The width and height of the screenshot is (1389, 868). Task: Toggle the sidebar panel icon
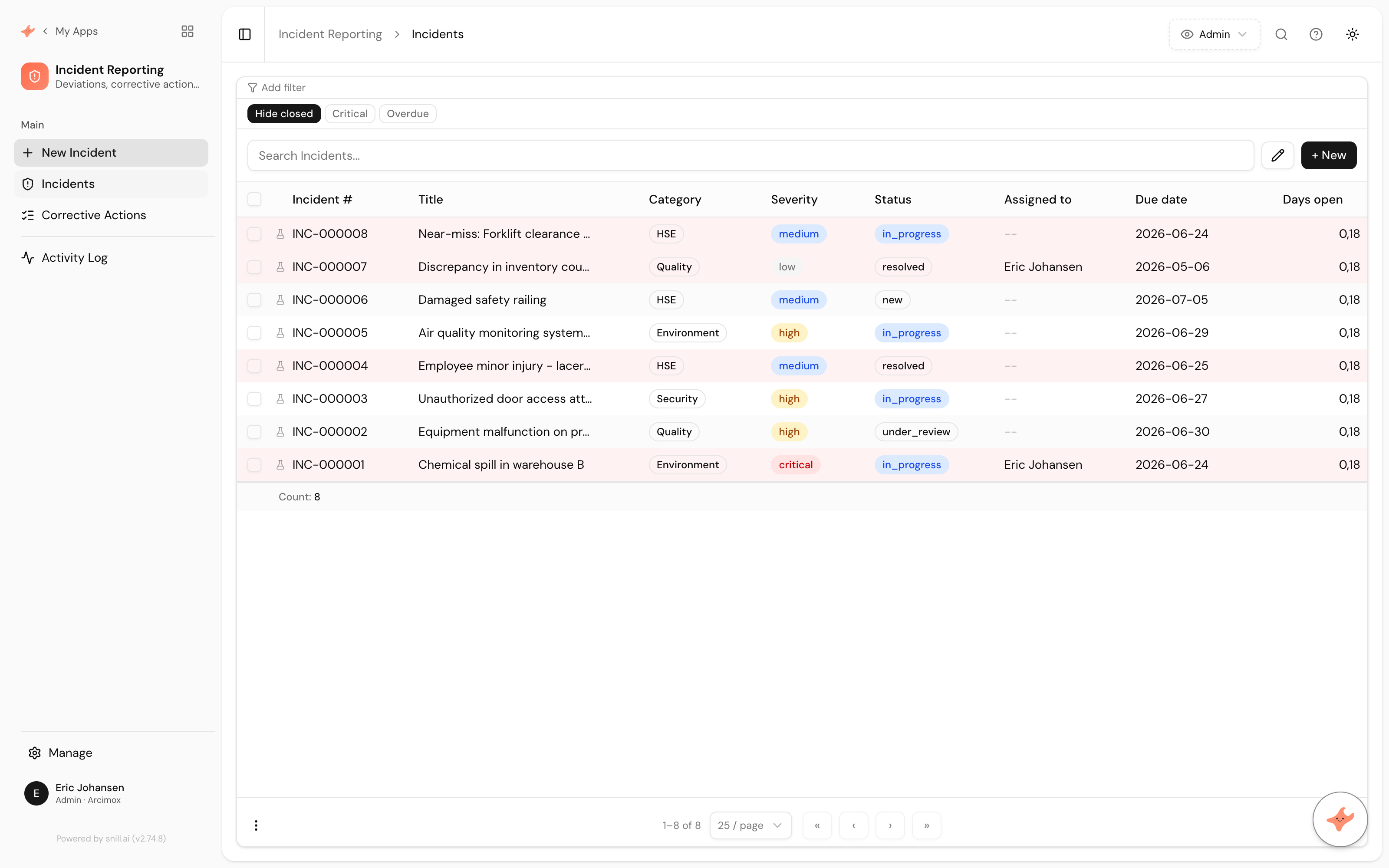244,34
